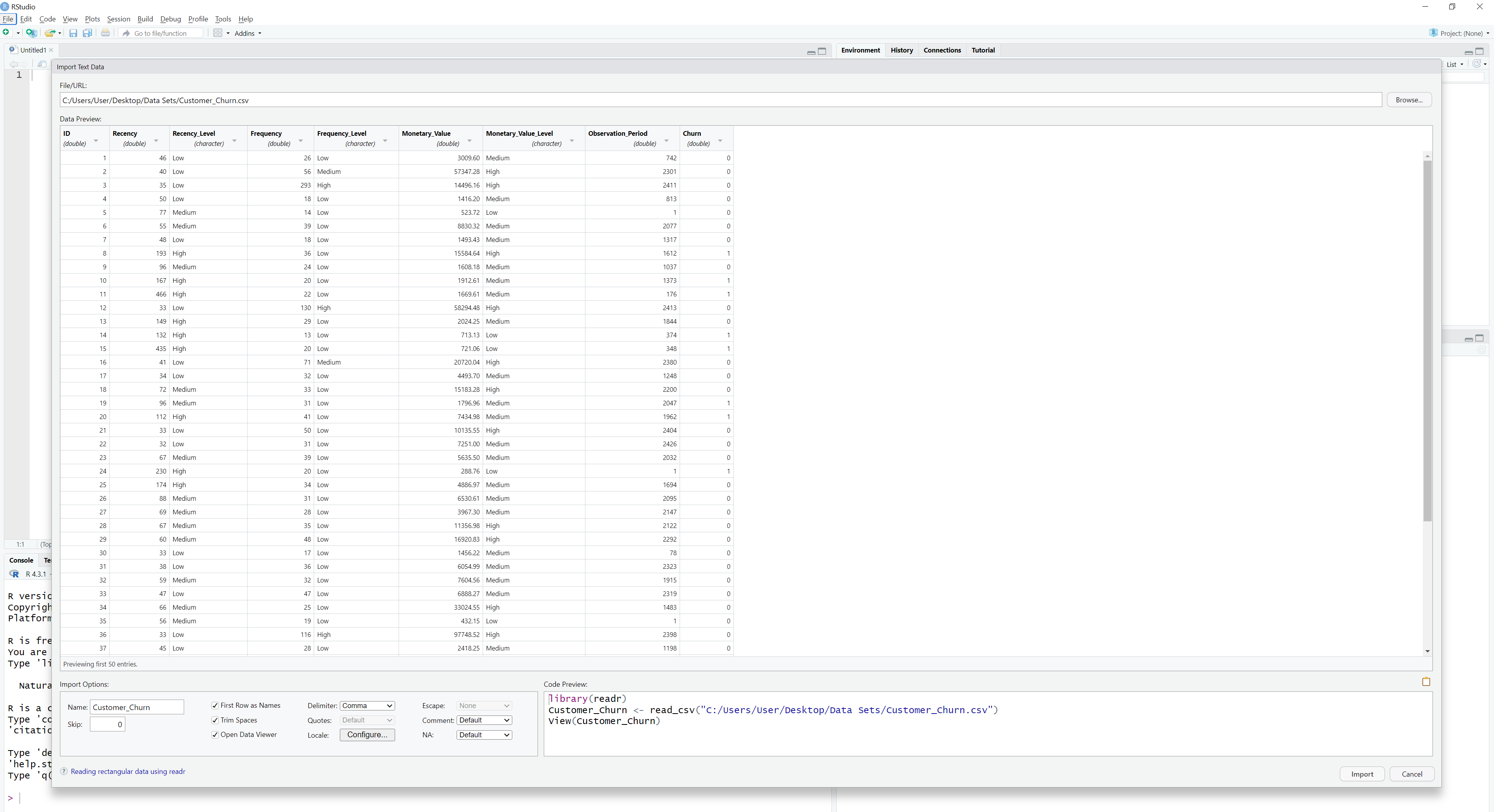The image size is (1494, 812).
Task: Copy code preview with clipboard icon
Action: [1426, 682]
